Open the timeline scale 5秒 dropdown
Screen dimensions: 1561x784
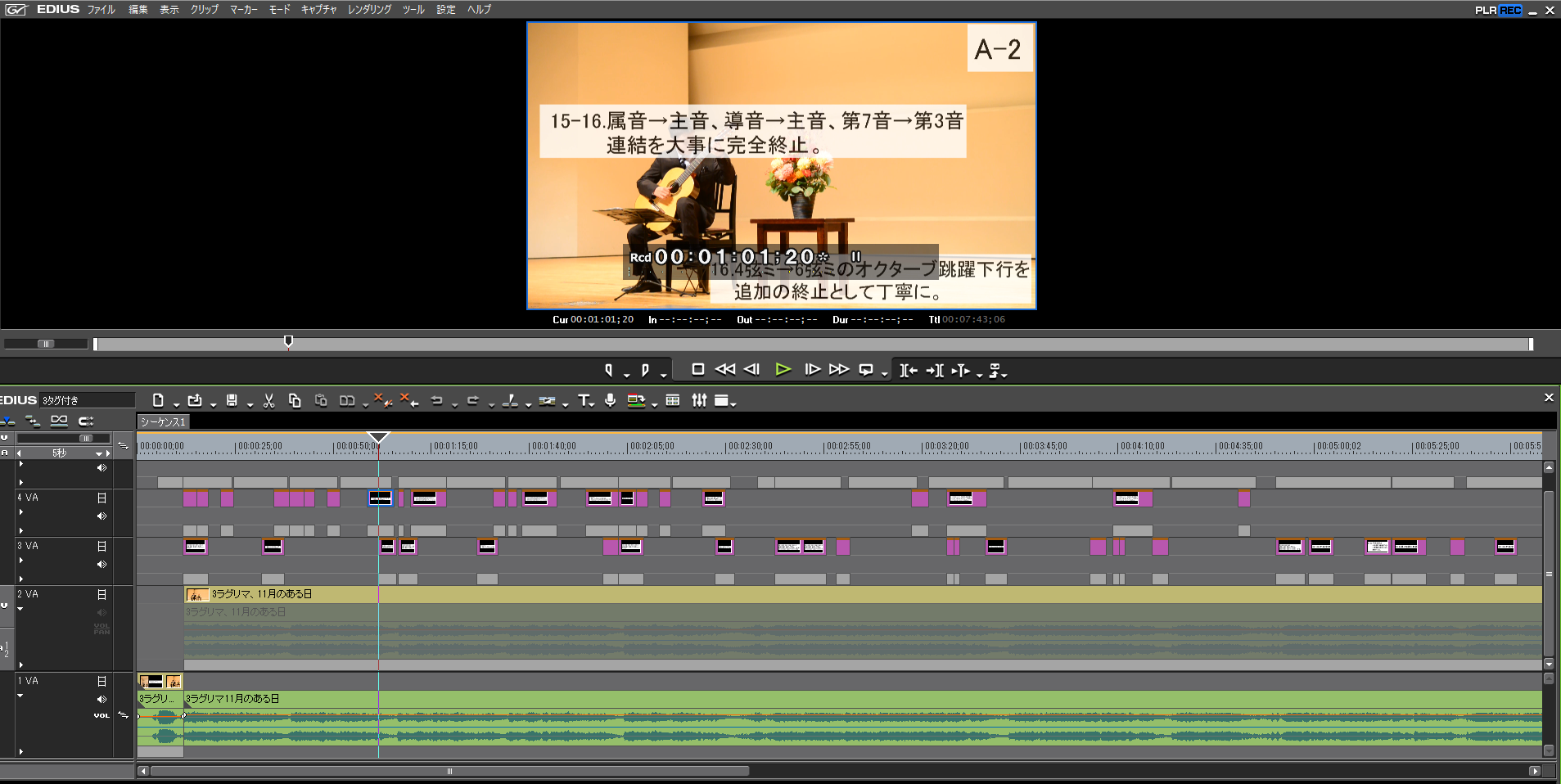coord(99,453)
